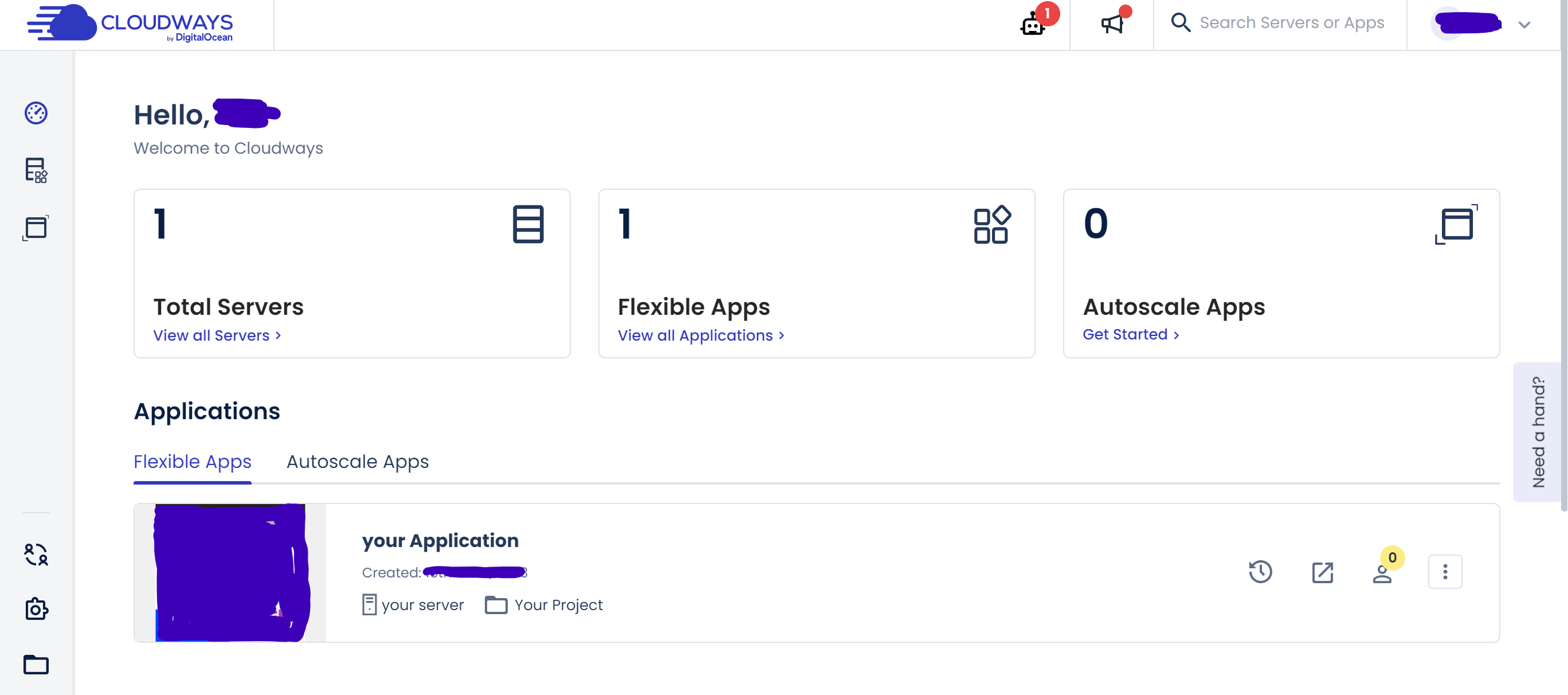
Task: Click the Total Servers heading
Action: 228,306
